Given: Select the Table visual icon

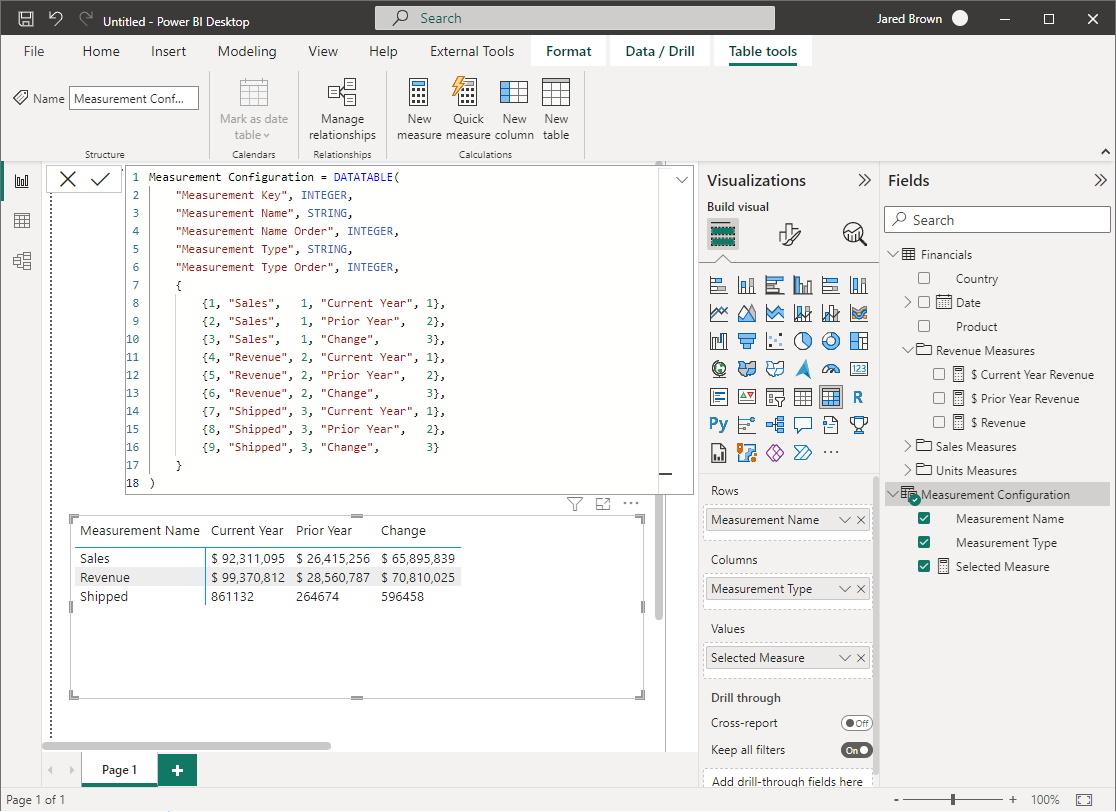Looking at the screenshot, I should pyautogui.click(x=803, y=396).
